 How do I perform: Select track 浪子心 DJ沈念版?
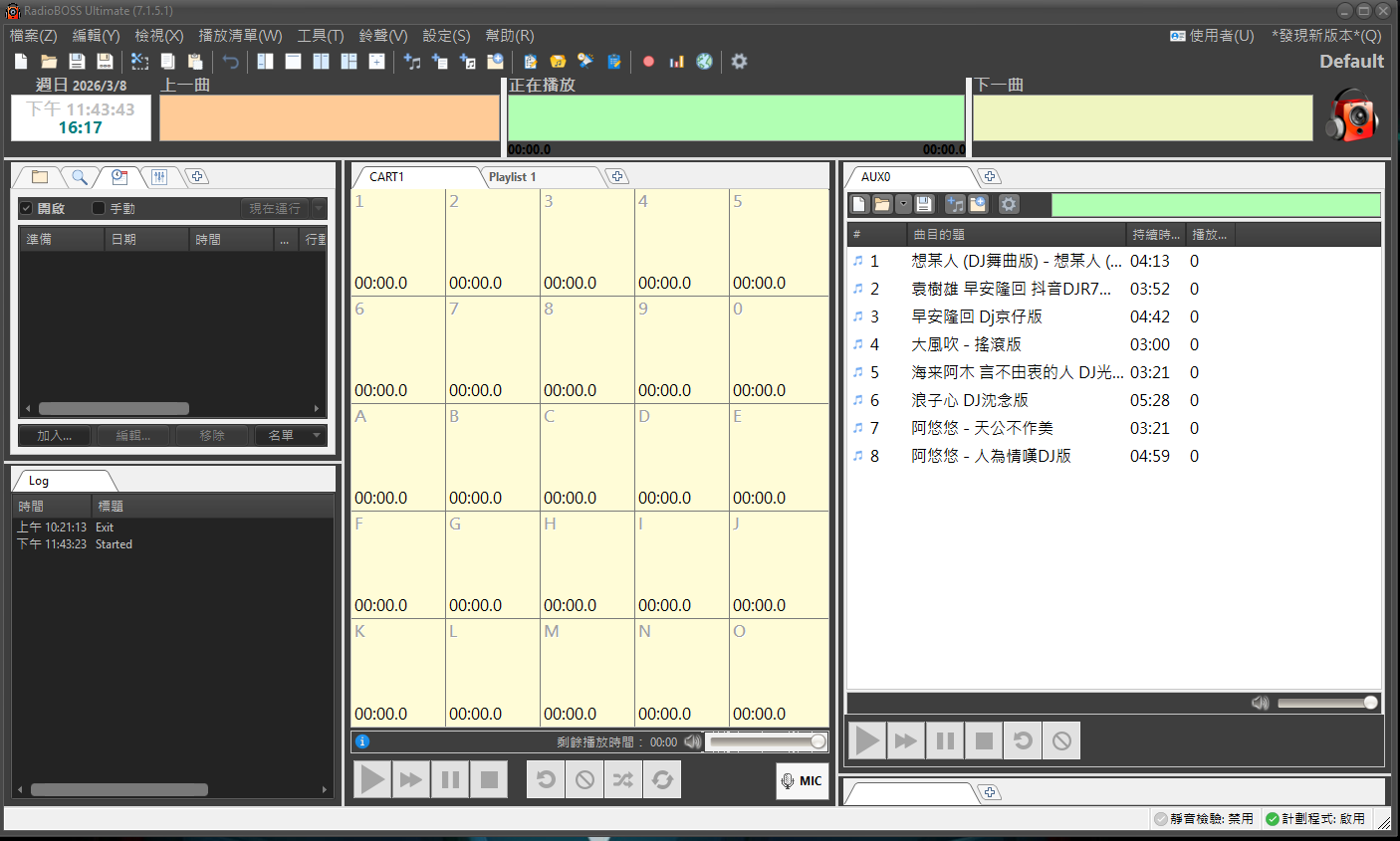tap(1114, 400)
